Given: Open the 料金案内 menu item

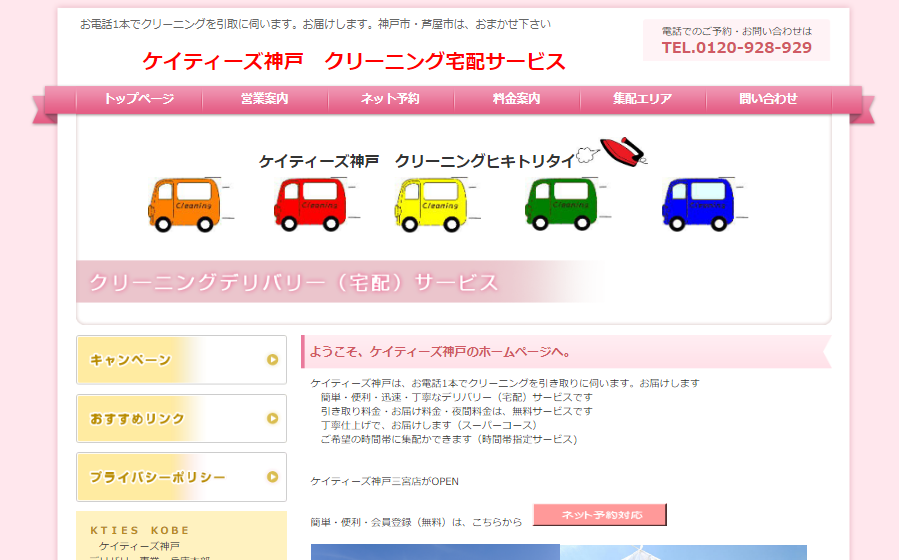Looking at the screenshot, I should (517, 99).
